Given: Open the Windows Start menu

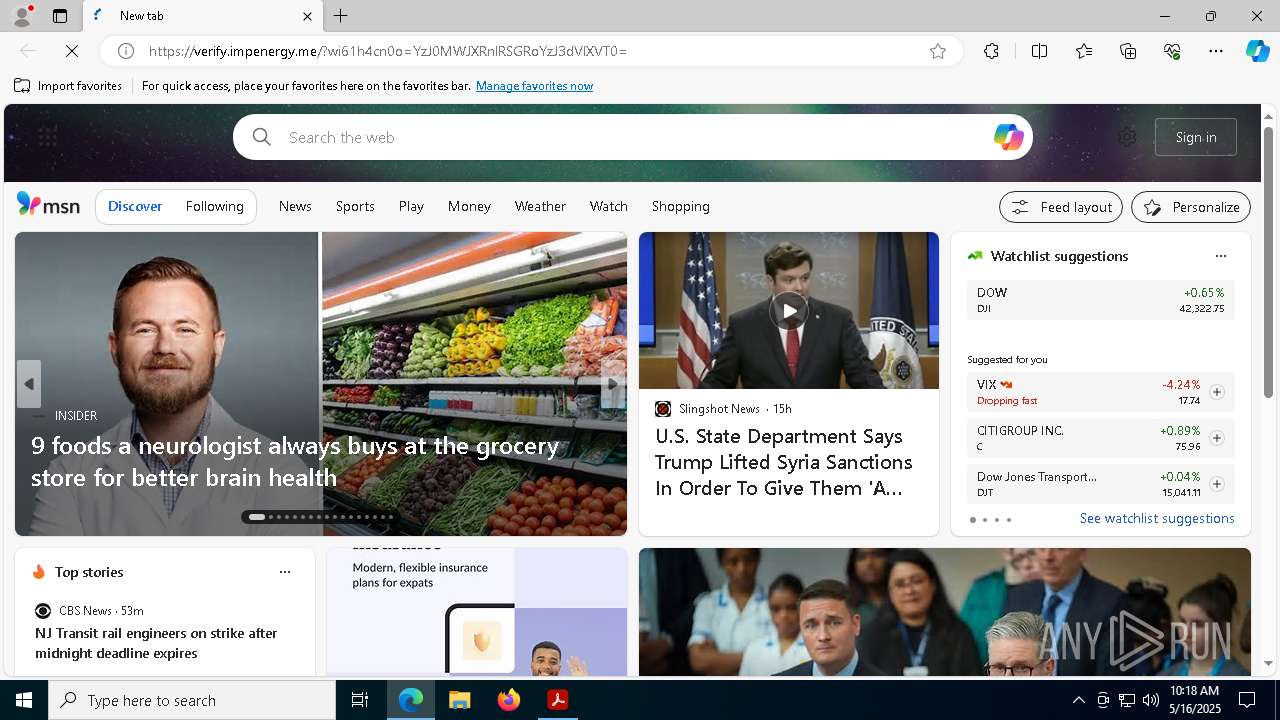Looking at the screenshot, I should [x=24, y=700].
